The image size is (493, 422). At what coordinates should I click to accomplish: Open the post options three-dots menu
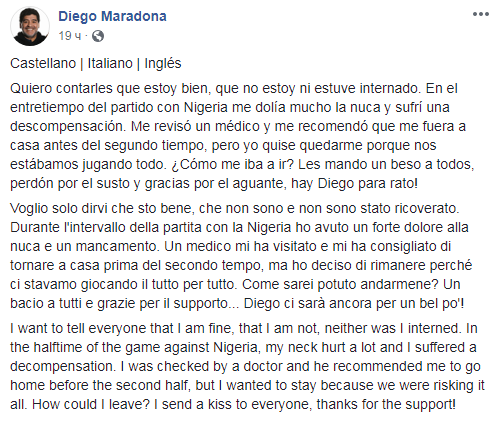coord(481,14)
